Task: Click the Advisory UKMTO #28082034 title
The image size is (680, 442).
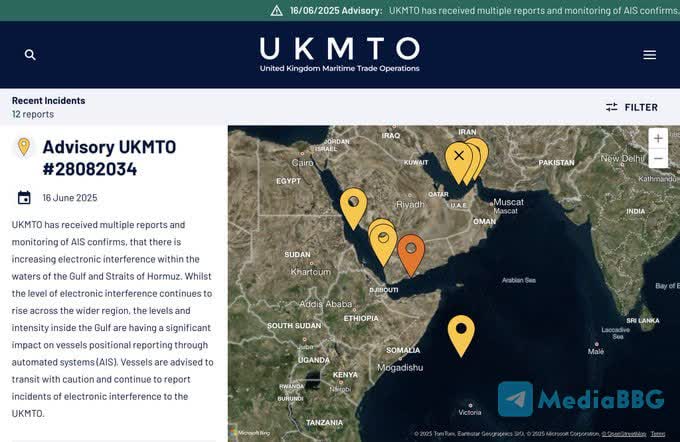Action: tap(109, 158)
